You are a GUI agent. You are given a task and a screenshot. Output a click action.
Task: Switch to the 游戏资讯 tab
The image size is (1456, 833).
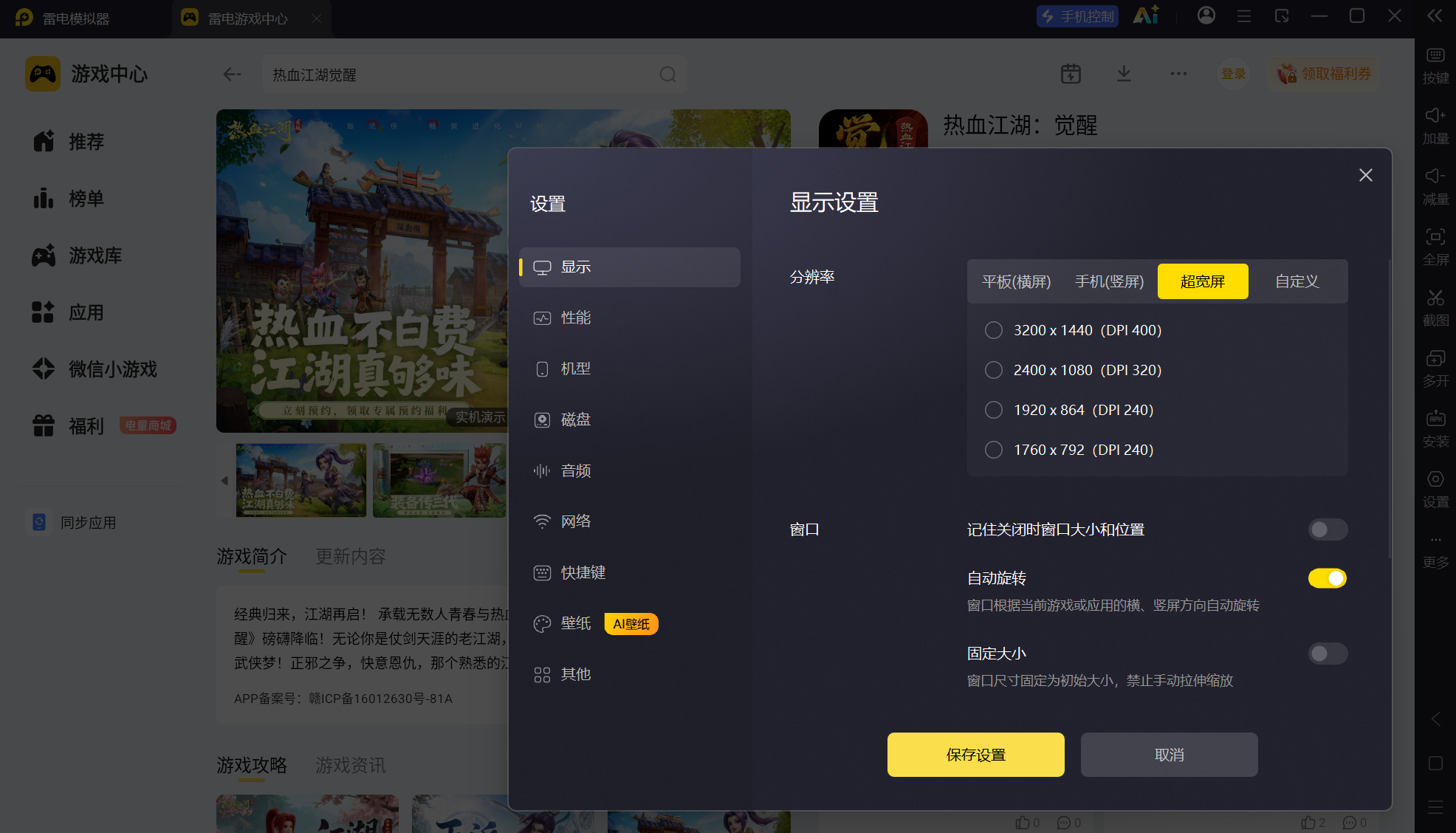click(351, 765)
